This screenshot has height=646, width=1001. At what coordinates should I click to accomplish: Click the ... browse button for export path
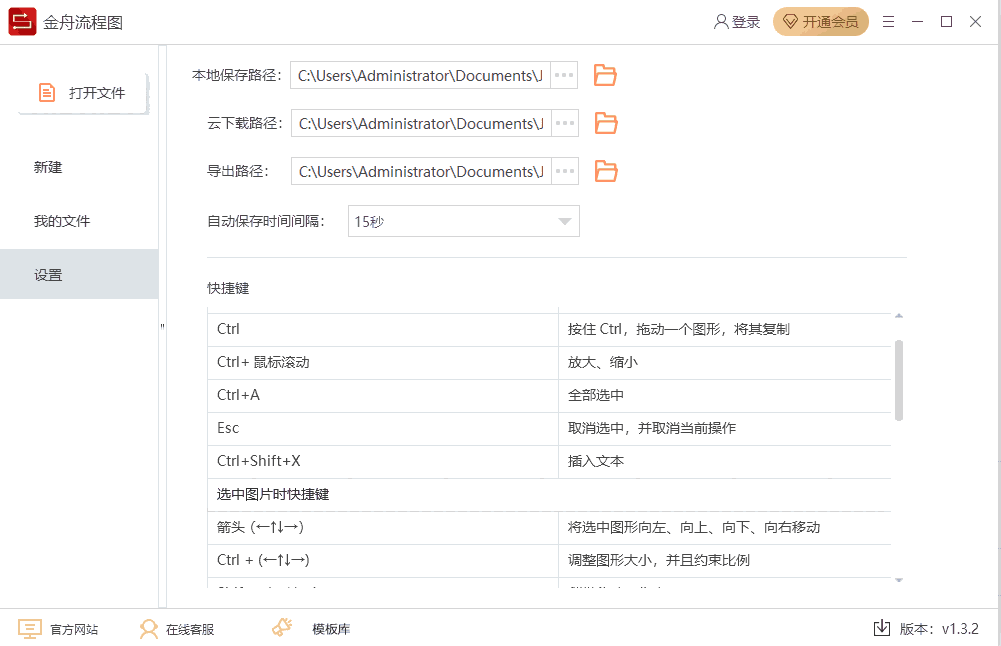(x=564, y=171)
